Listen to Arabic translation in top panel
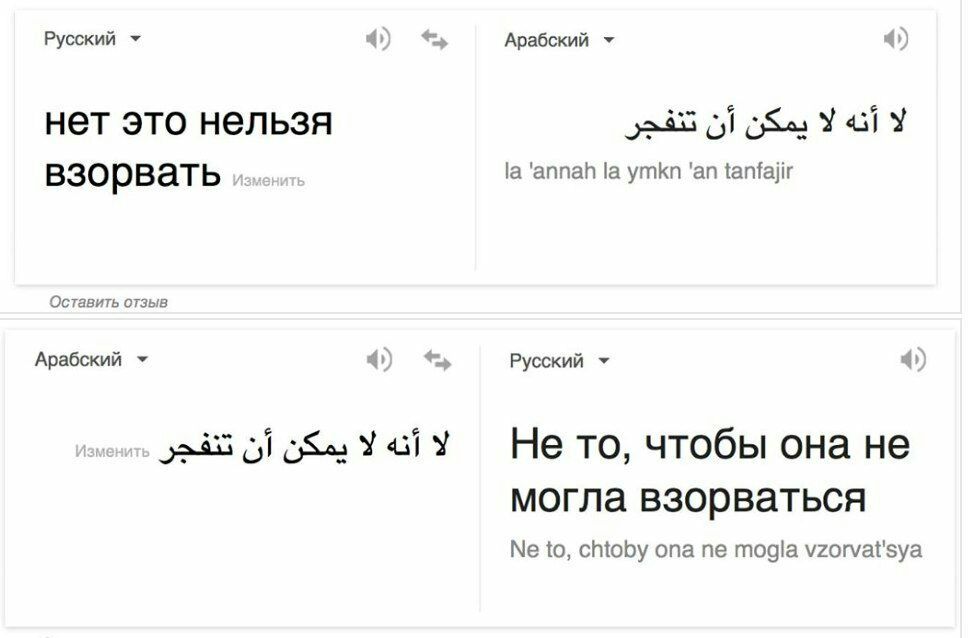 click(x=896, y=39)
